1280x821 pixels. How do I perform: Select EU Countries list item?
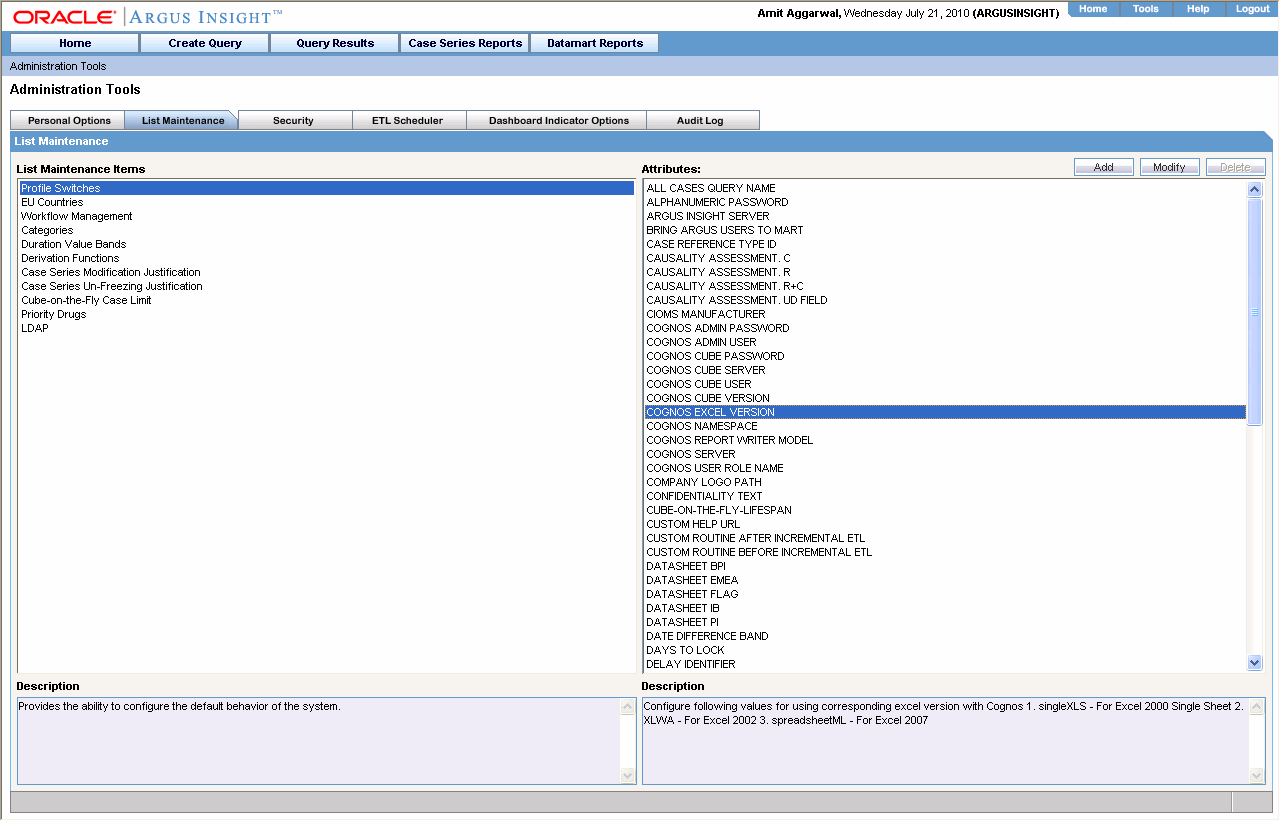click(x=327, y=202)
